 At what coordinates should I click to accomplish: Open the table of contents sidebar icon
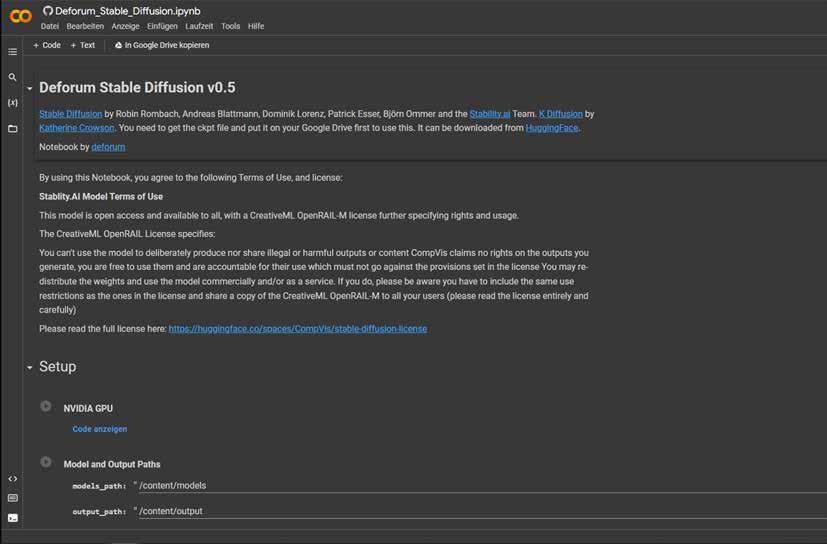click(13, 52)
